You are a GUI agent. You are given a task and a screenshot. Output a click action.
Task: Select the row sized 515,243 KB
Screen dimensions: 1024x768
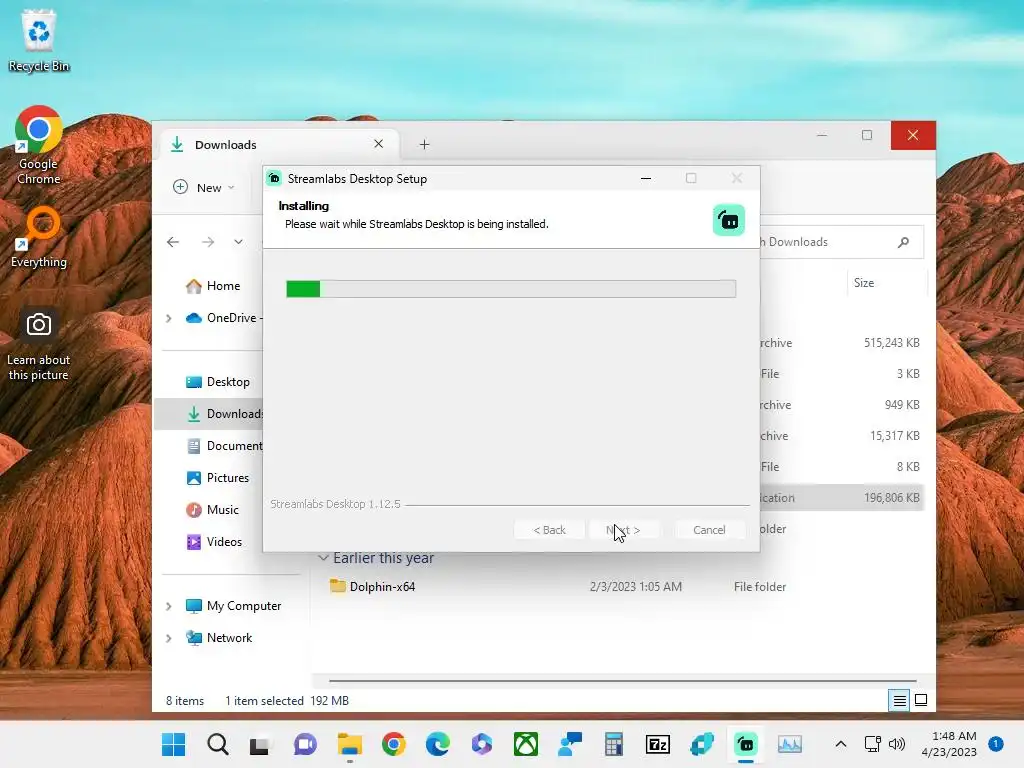[841, 343]
